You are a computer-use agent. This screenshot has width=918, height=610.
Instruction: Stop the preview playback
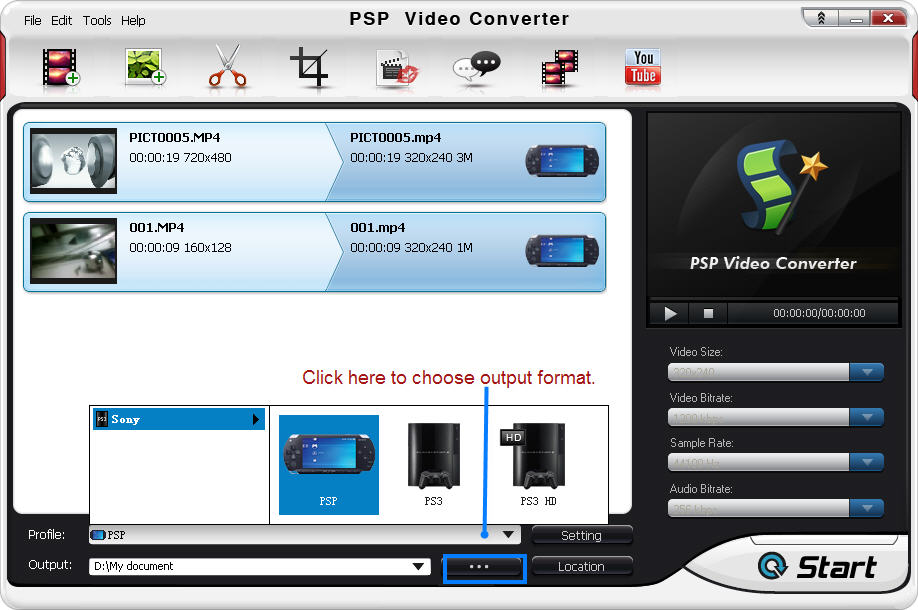pos(708,313)
